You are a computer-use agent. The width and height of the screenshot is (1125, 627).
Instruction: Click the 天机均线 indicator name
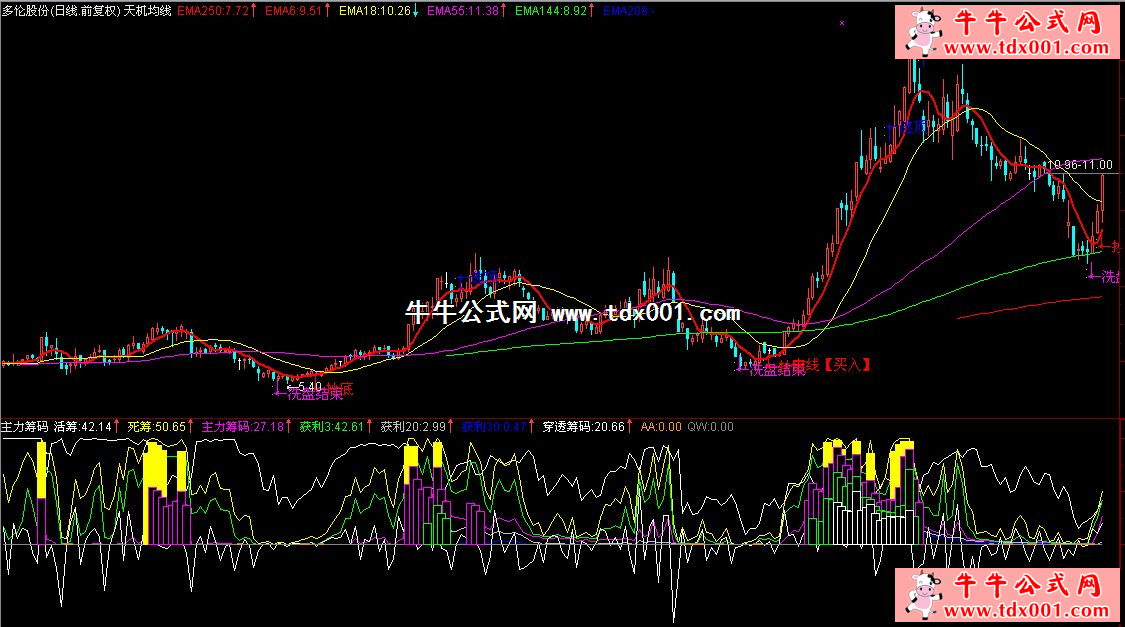tap(146, 11)
